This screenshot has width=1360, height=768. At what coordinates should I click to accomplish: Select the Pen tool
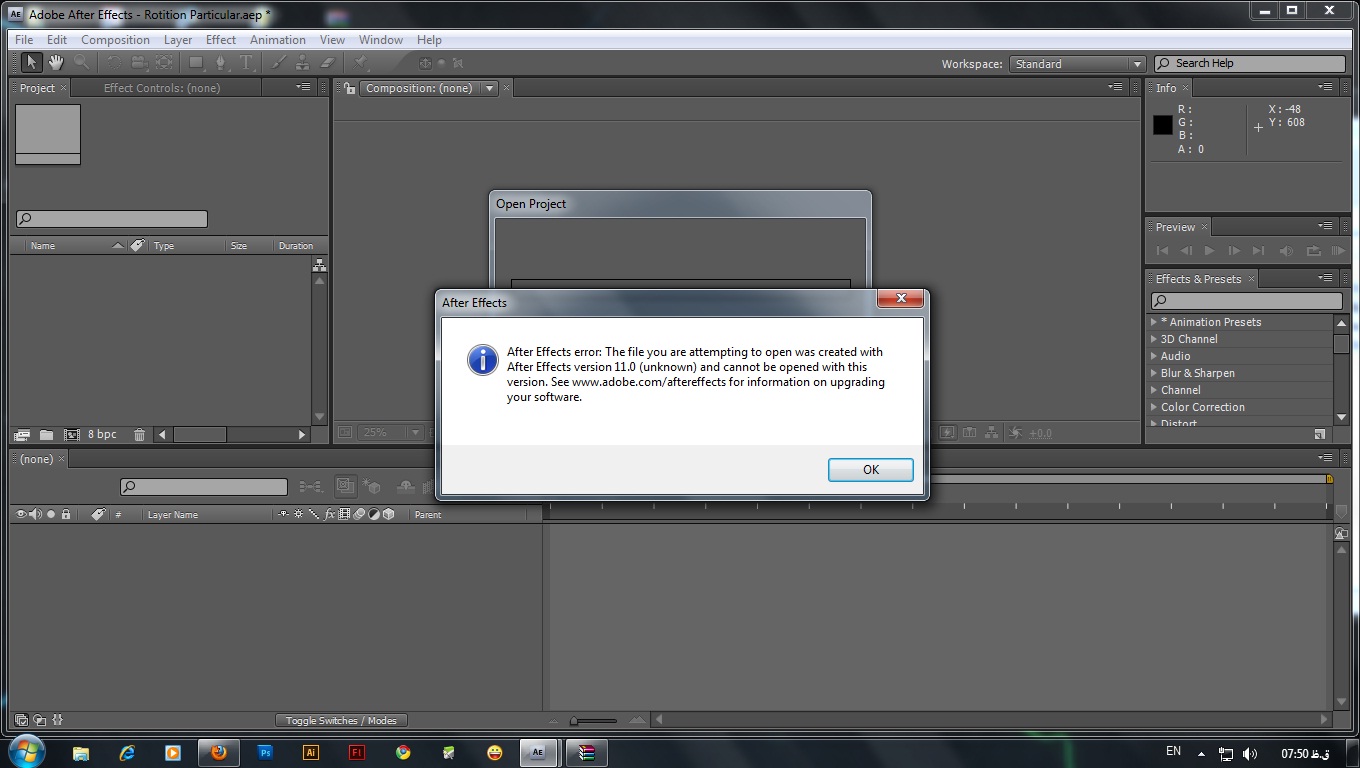(222, 63)
